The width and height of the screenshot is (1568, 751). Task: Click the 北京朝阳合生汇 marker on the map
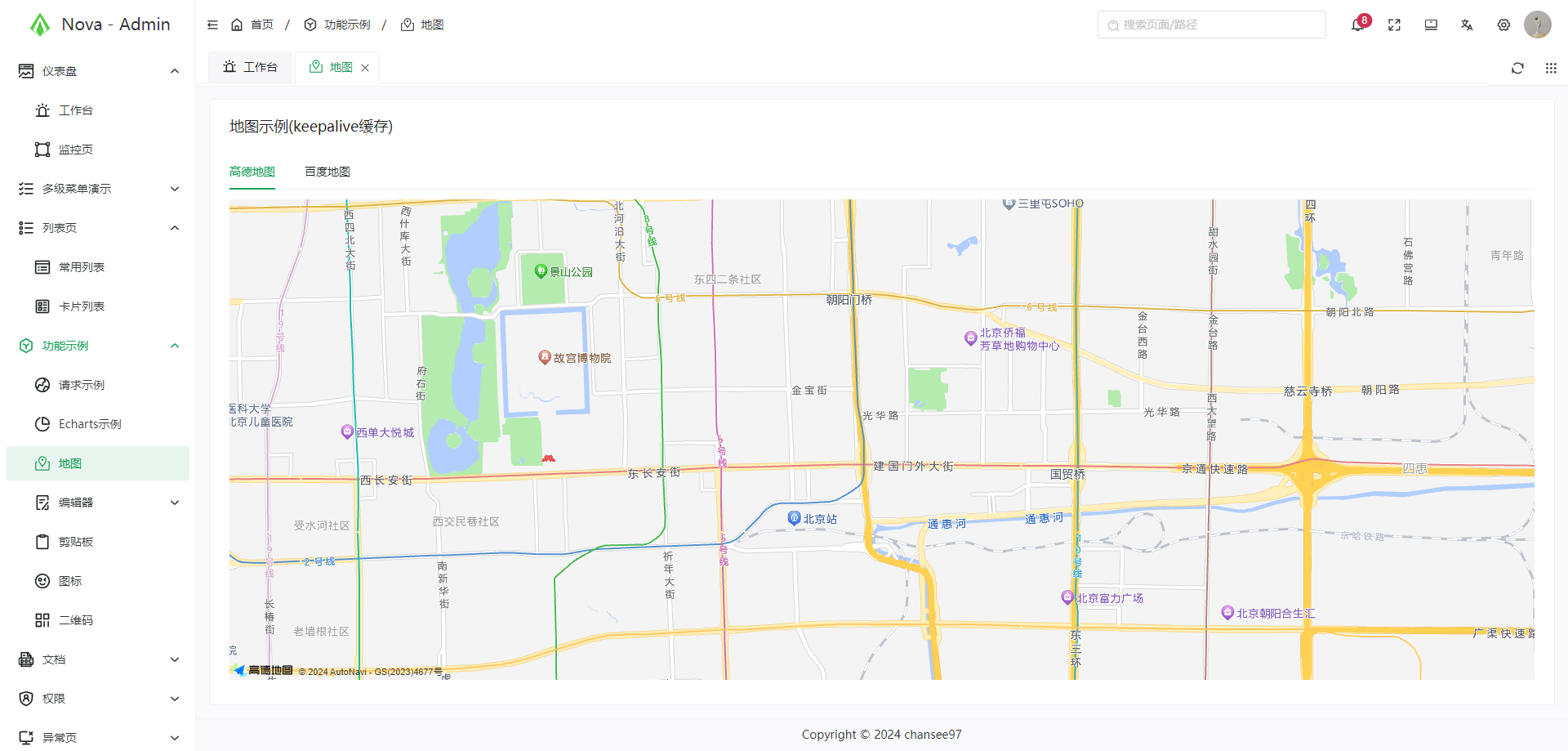[x=1227, y=612]
